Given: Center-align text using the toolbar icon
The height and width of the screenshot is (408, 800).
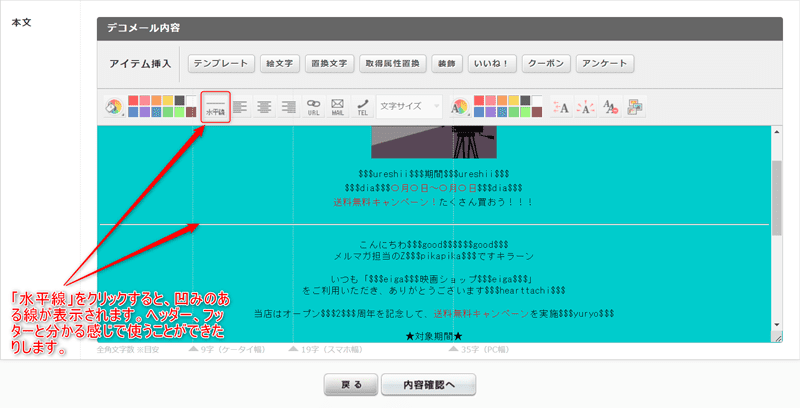Looking at the screenshot, I should [x=264, y=107].
